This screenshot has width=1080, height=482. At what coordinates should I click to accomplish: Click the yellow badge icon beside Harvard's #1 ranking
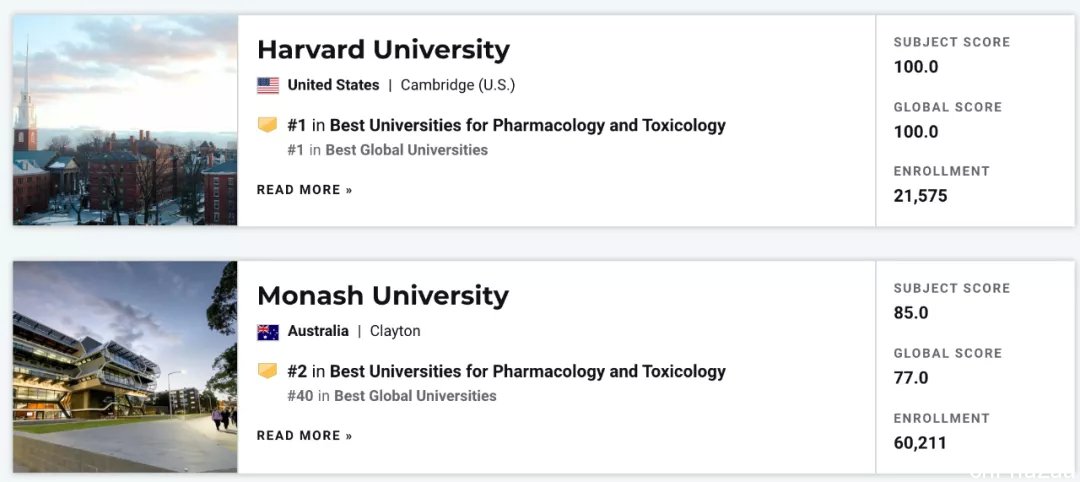(267, 125)
